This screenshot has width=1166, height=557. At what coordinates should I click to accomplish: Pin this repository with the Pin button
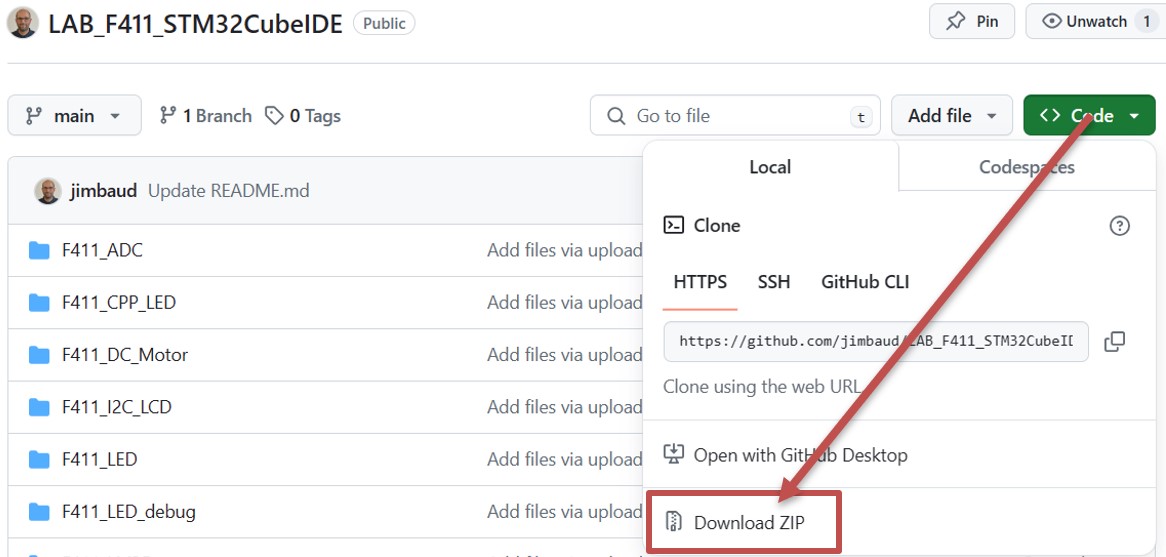pyautogui.click(x=971, y=22)
